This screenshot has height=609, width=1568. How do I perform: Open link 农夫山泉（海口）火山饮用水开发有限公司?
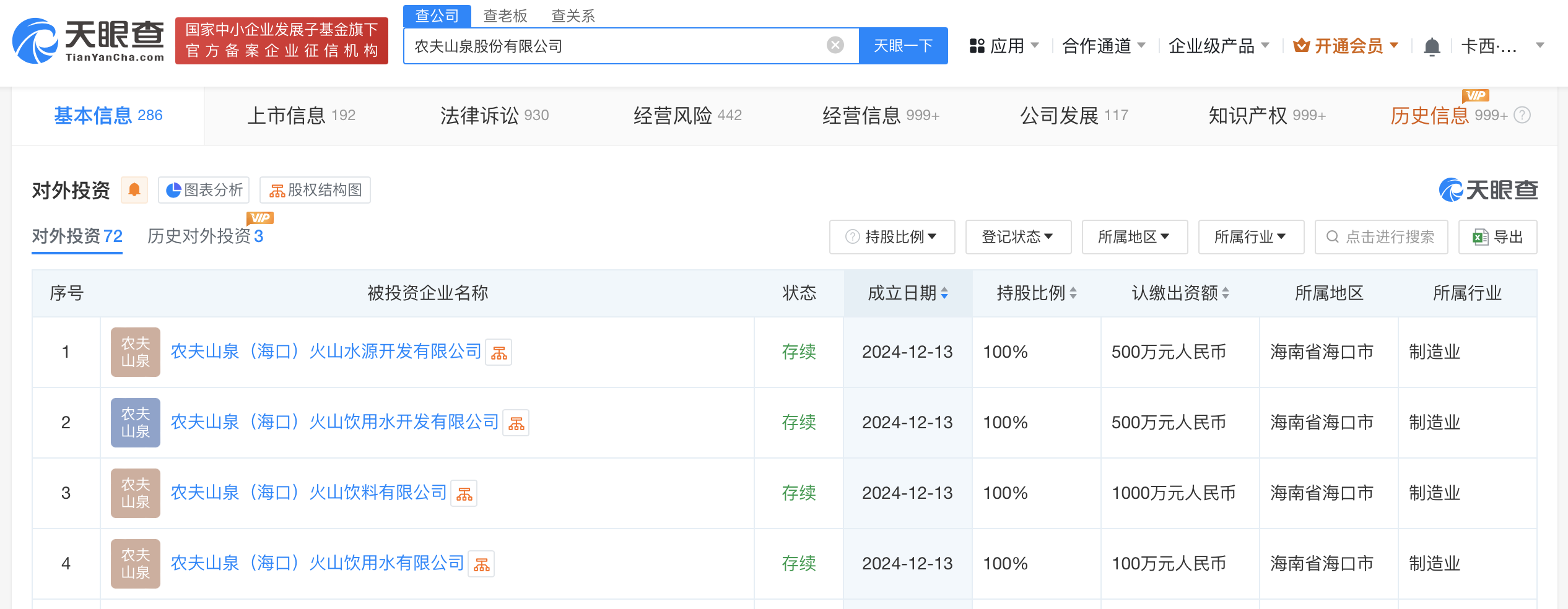click(335, 422)
